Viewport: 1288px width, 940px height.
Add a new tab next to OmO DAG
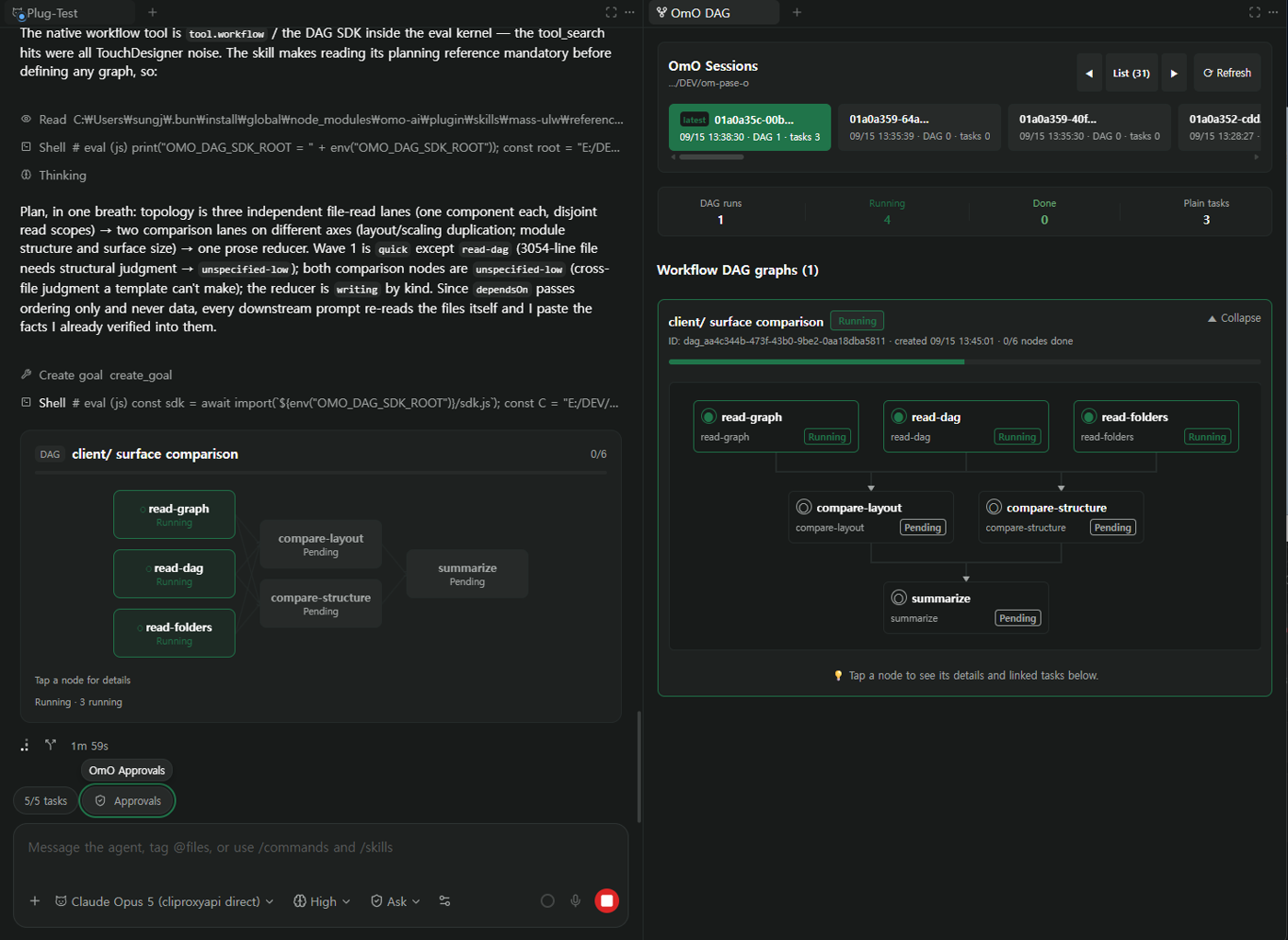click(797, 13)
